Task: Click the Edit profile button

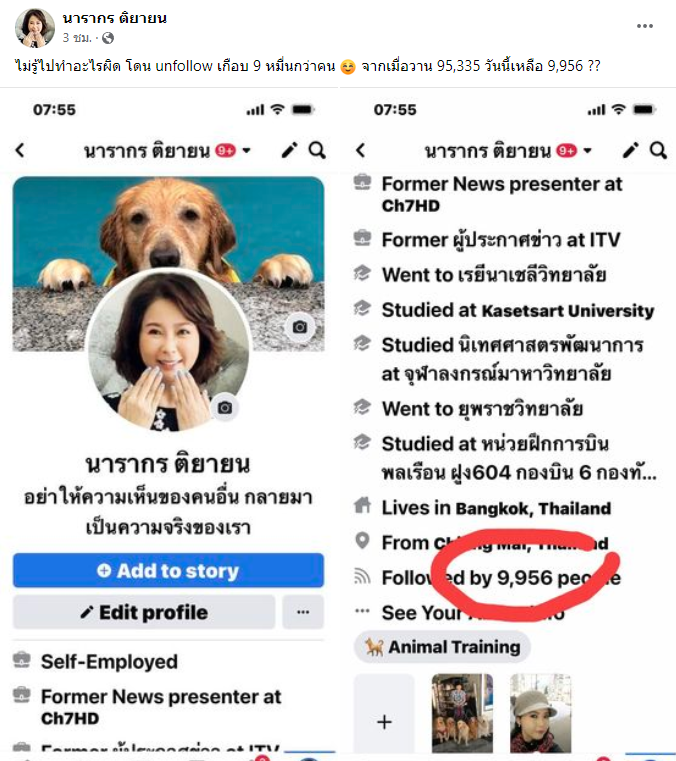Action: (144, 612)
